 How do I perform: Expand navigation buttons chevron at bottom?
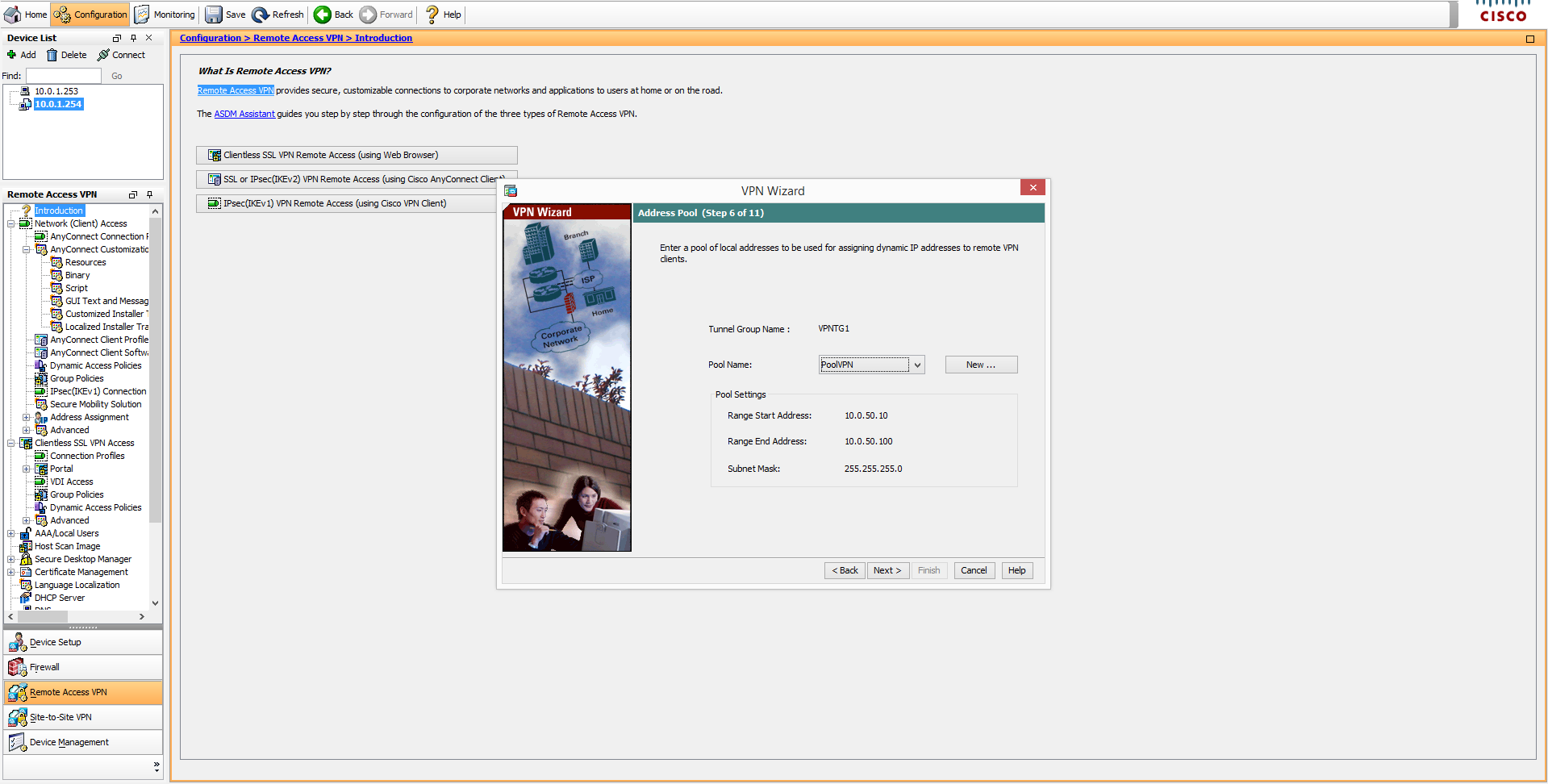[x=156, y=765]
